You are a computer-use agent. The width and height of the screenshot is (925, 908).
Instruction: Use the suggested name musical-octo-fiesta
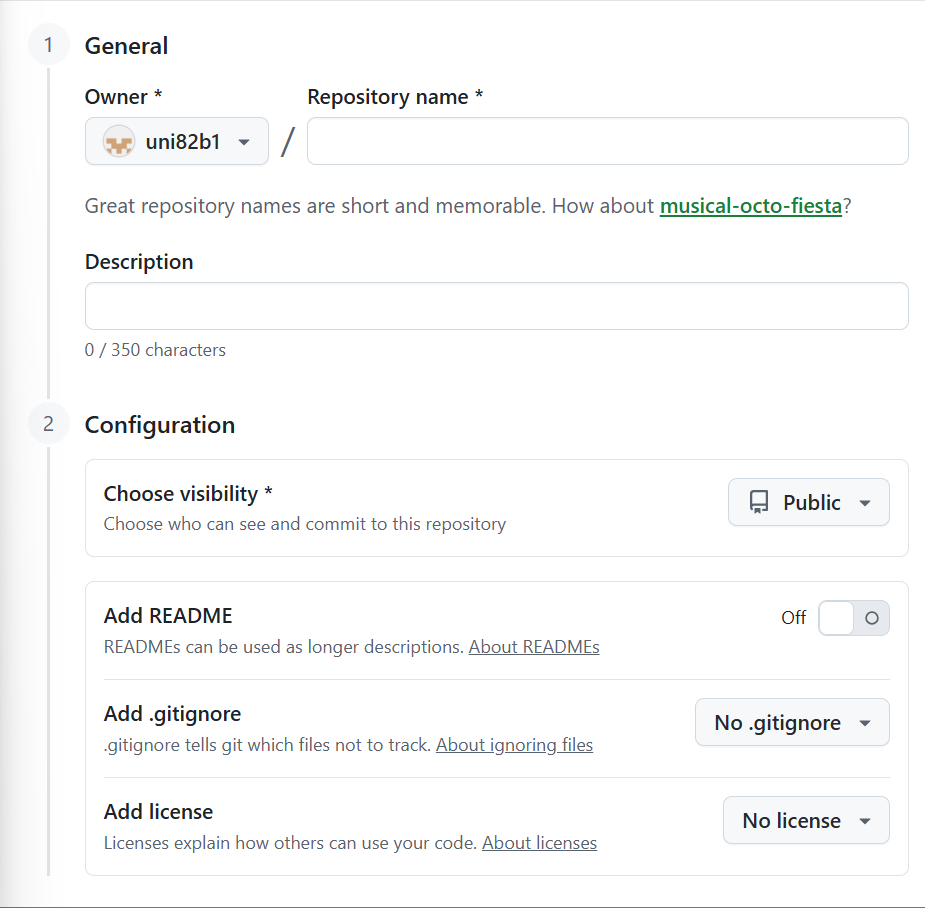[750, 207]
